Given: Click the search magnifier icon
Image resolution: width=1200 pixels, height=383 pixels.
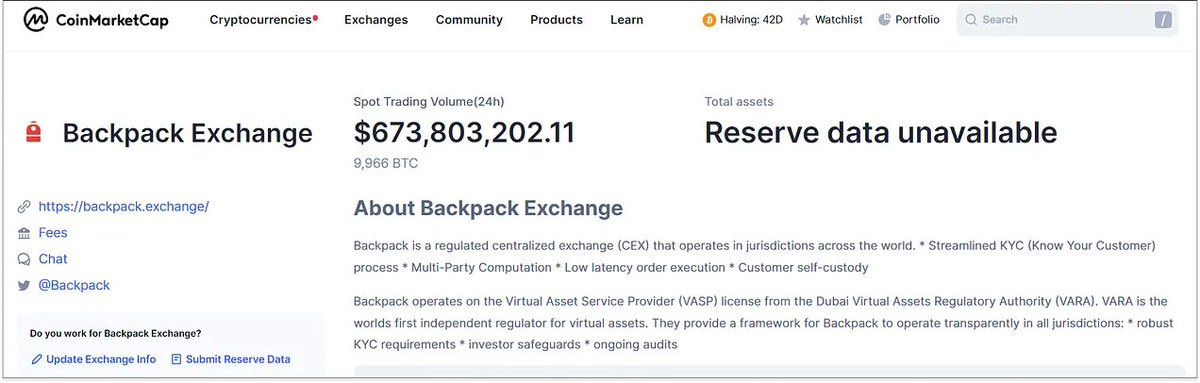Looking at the screenshot, I should pos(971,20).
